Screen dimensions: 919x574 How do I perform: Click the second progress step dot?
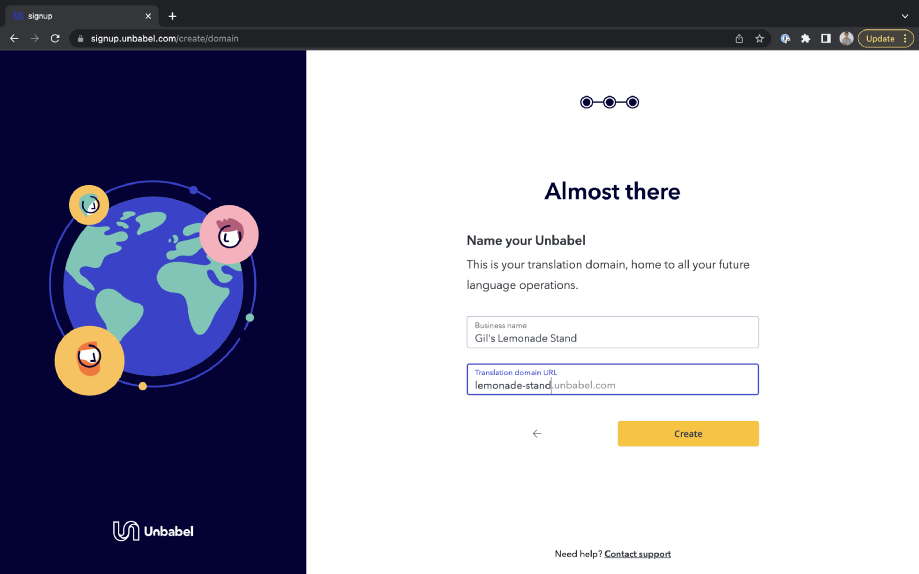pyautogui.click(x=610, y=102)
